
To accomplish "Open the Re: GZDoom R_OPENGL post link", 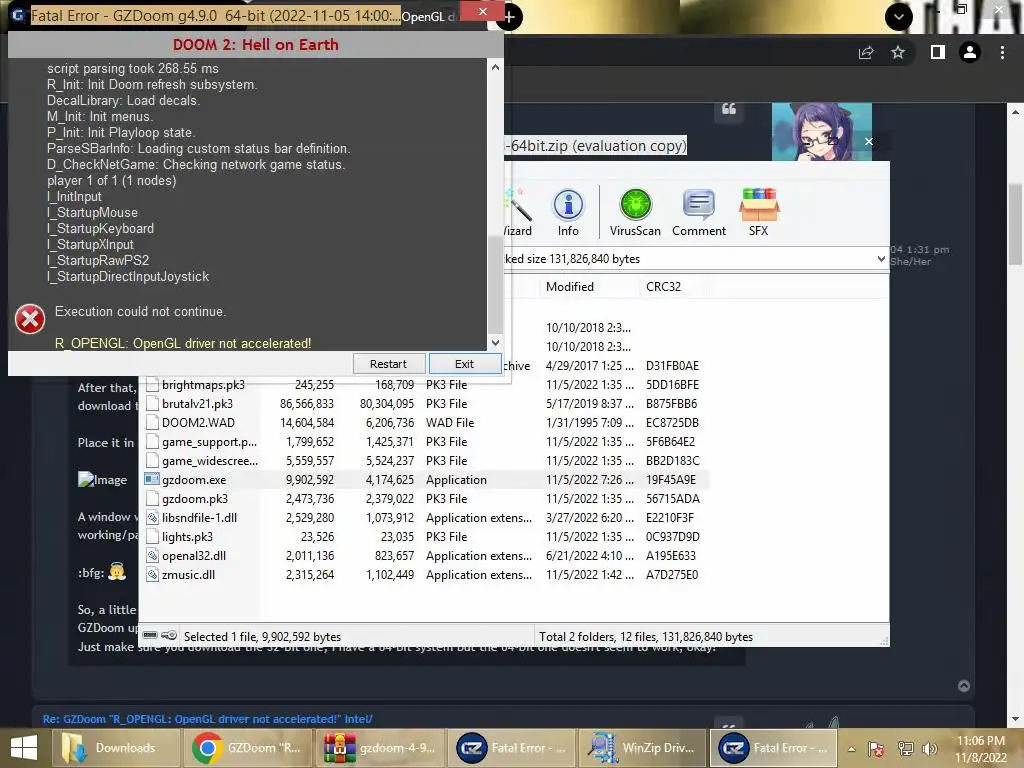I will click(208, 719).
